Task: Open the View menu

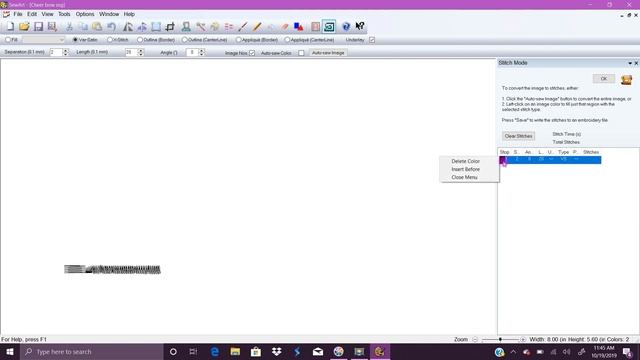Action: (x=47, y=14)
